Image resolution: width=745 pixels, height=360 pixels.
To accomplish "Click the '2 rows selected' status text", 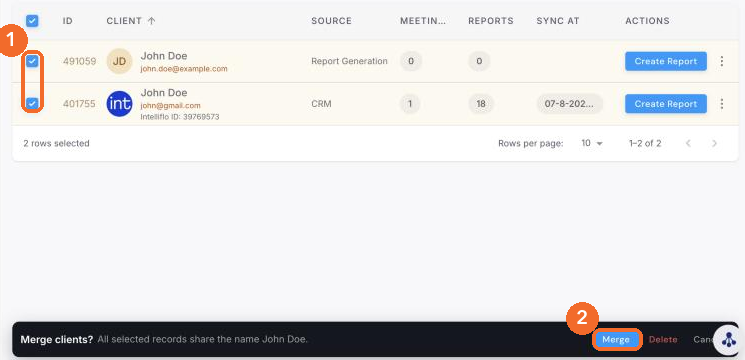I will tap(57, 143).
